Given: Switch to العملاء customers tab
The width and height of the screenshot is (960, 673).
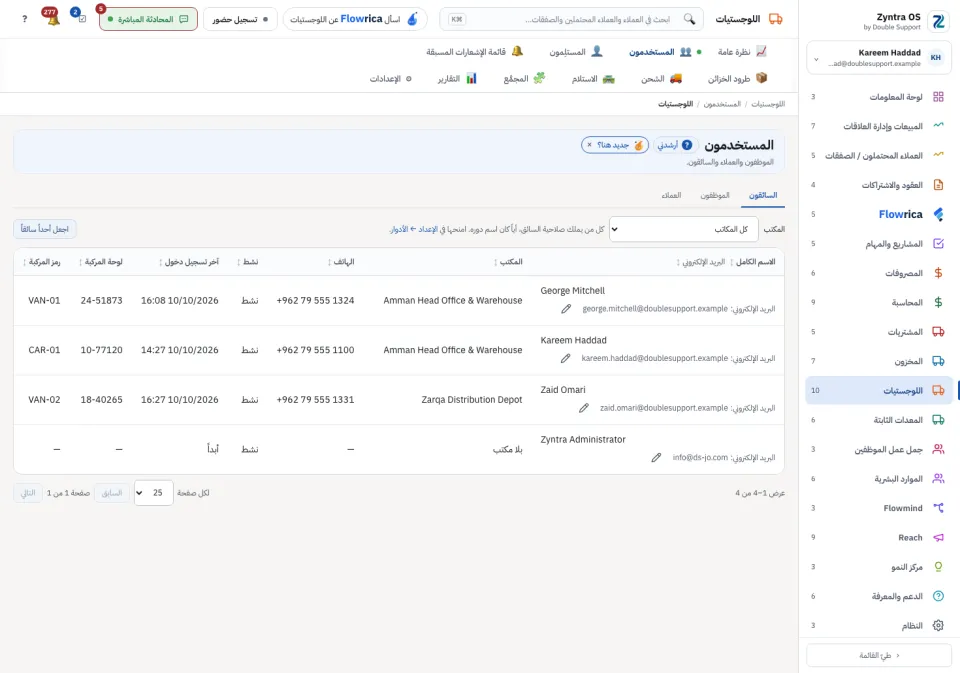Looking at the screenshot, I should tap(671, 195).
